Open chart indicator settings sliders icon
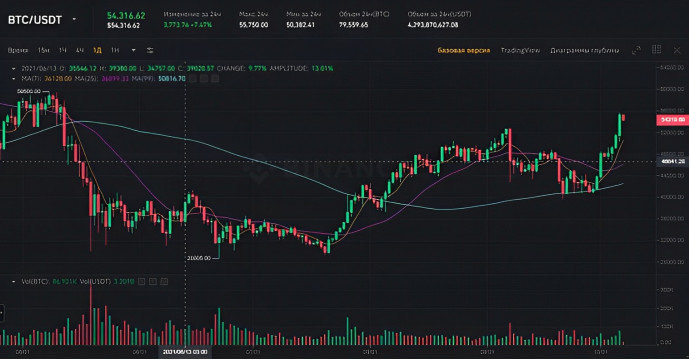Viewport: 689px width, 360px height. coord(150,51)
